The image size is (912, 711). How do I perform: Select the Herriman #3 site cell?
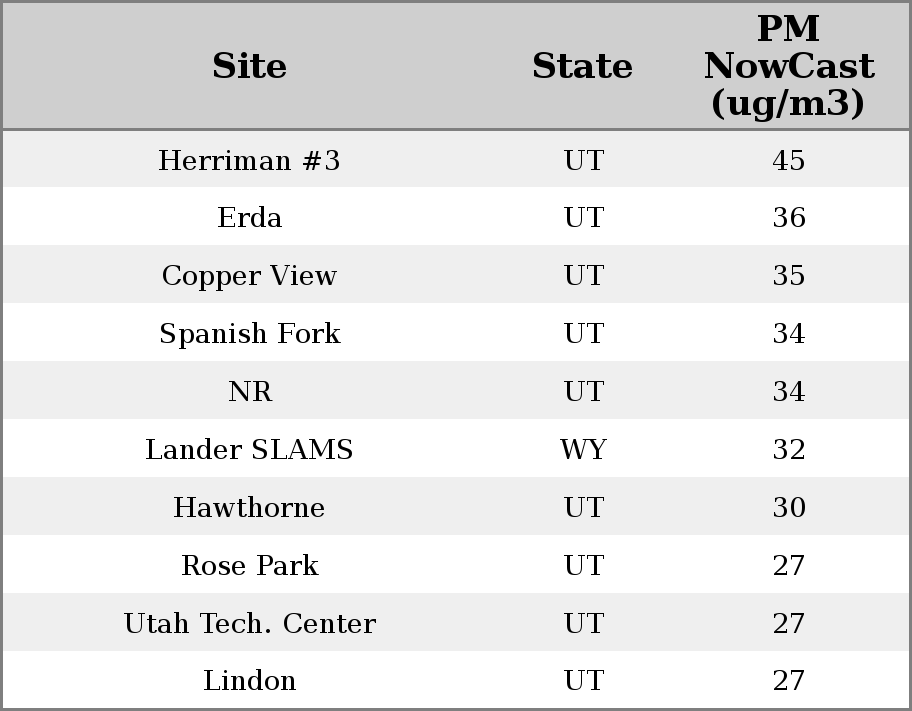[249, 160]
